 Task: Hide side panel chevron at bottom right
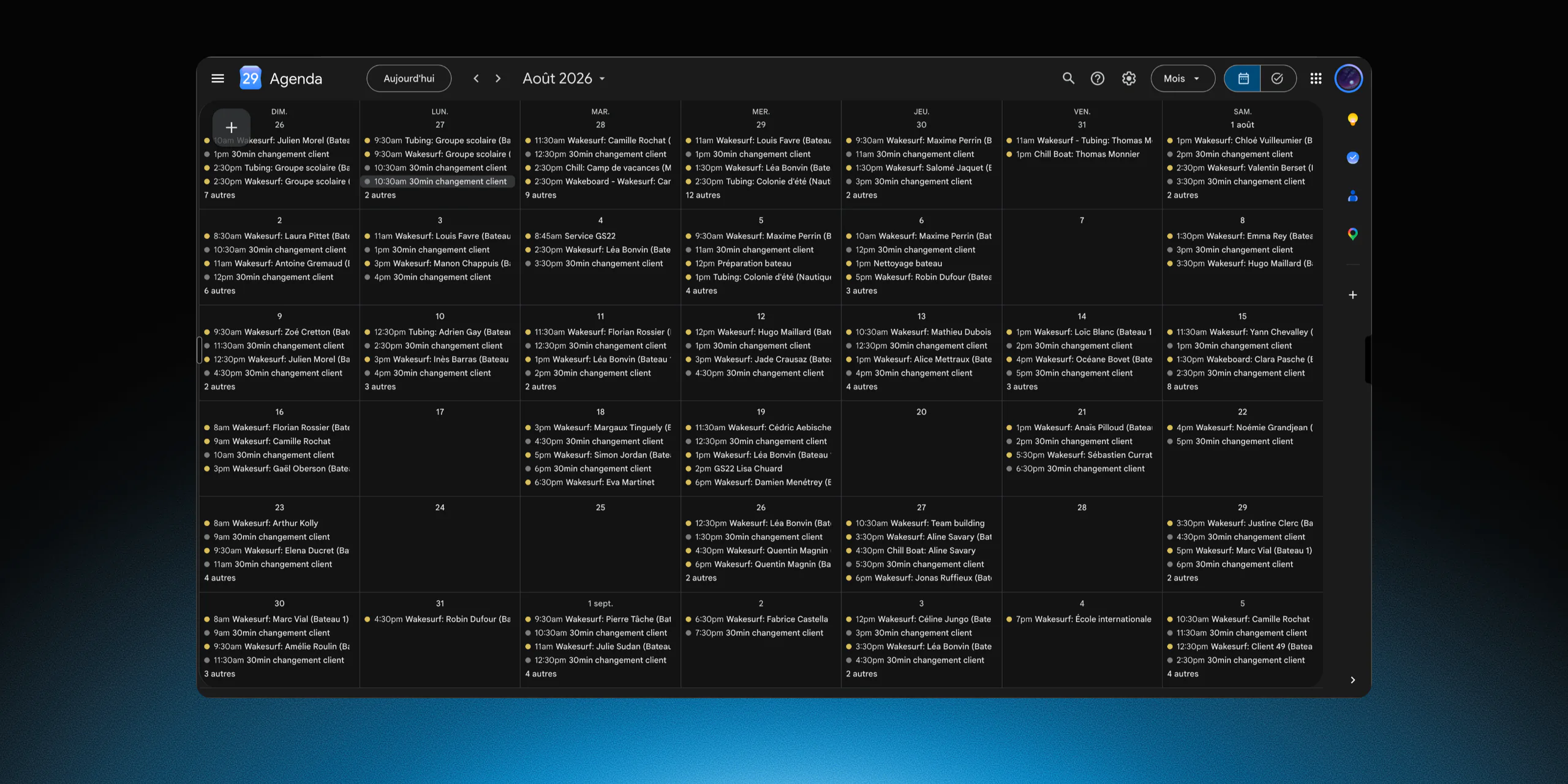[1353, 680]
